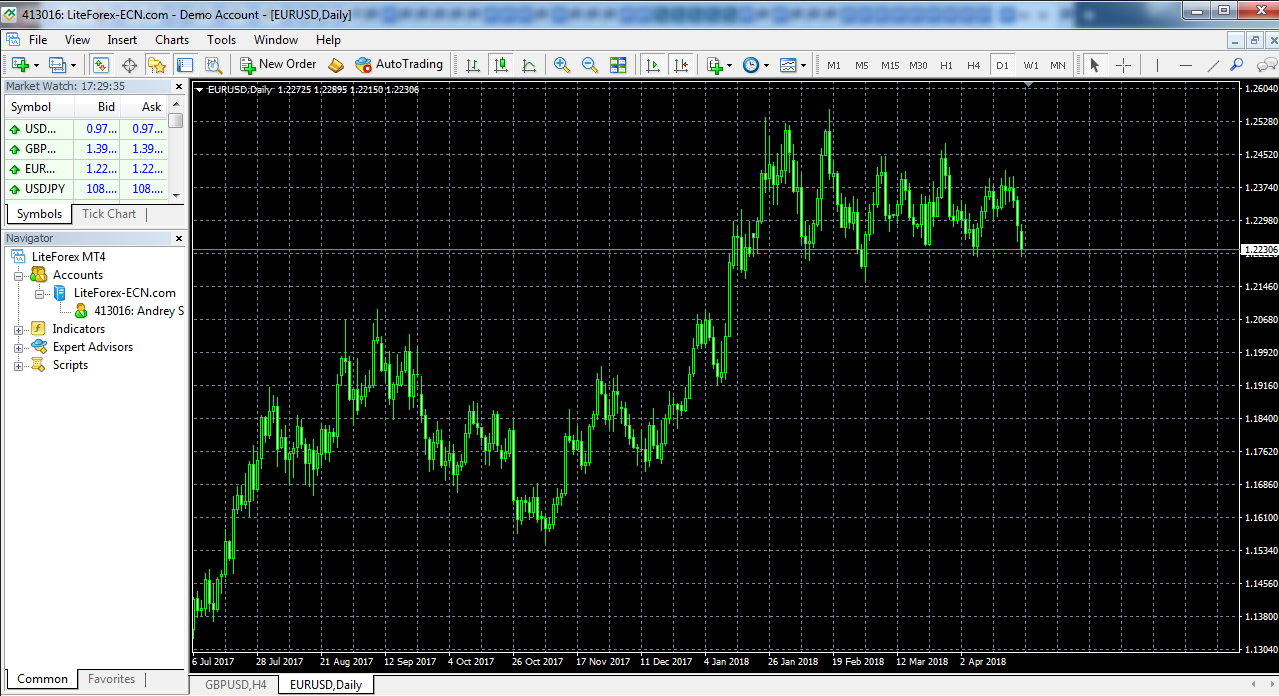1279x696 pixels.
Task: Toggle Auto Scroll chart icon
Action: coord(653,64)
